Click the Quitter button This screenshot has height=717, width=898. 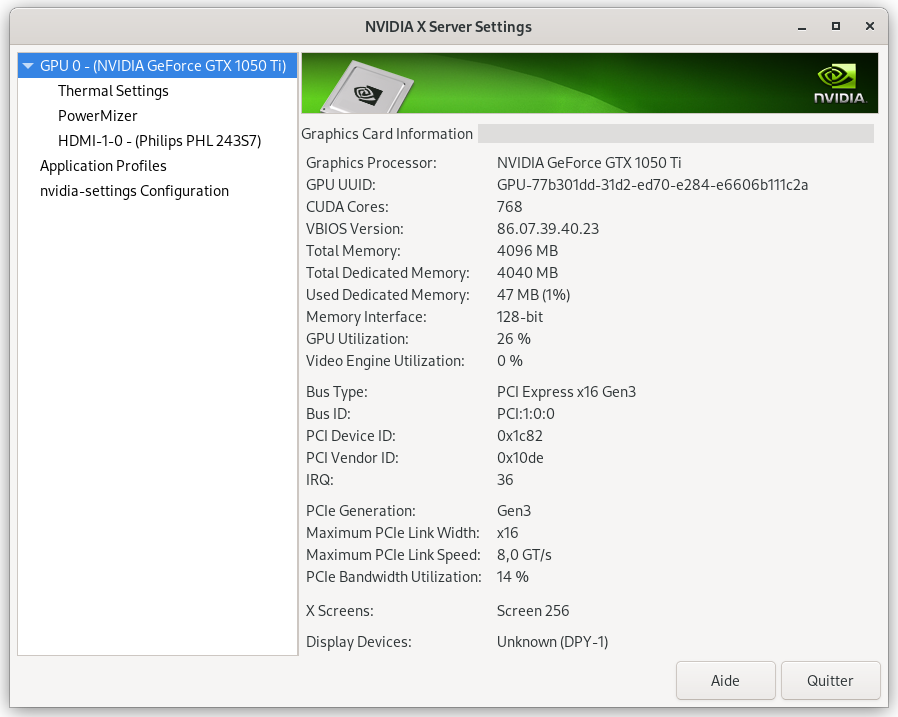pyautogui.click(x=830, y=680)
